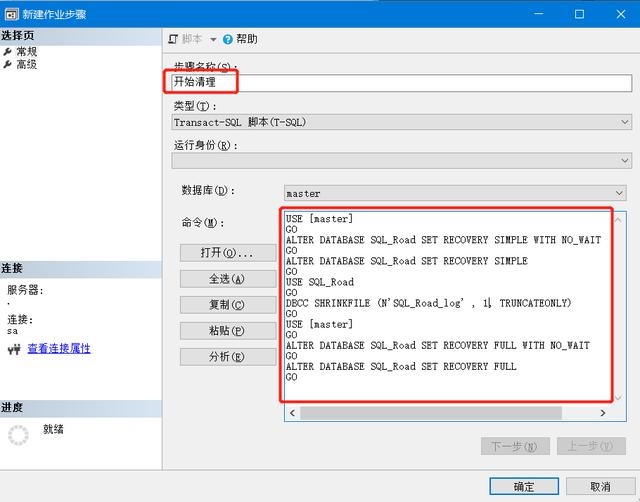Open the master database dropdown
This screenshot has width=640, height=502.
[x=455, y=193]
